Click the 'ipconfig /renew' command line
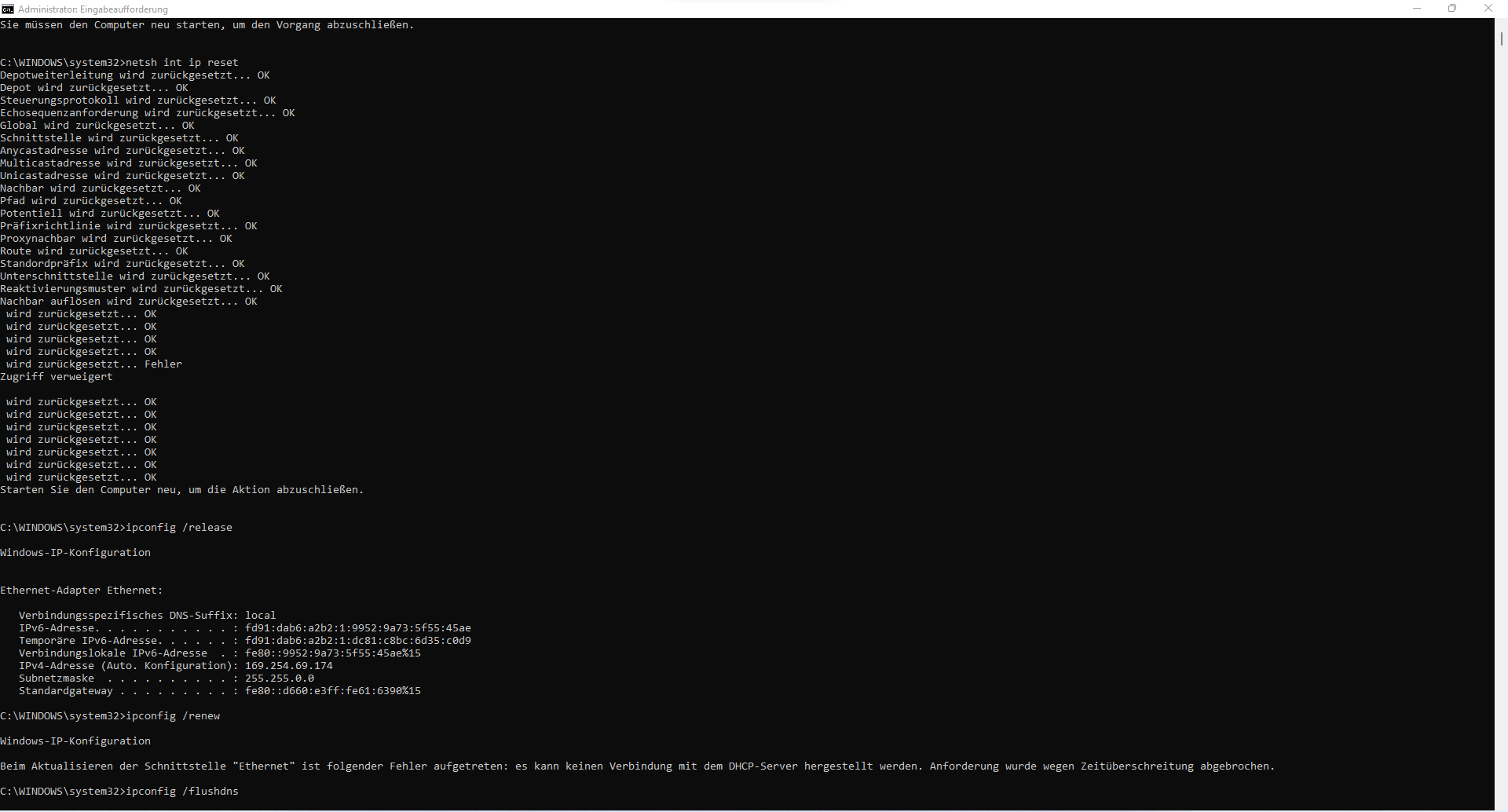Screen dimensions: 1508x812 (x=173, y=715)
